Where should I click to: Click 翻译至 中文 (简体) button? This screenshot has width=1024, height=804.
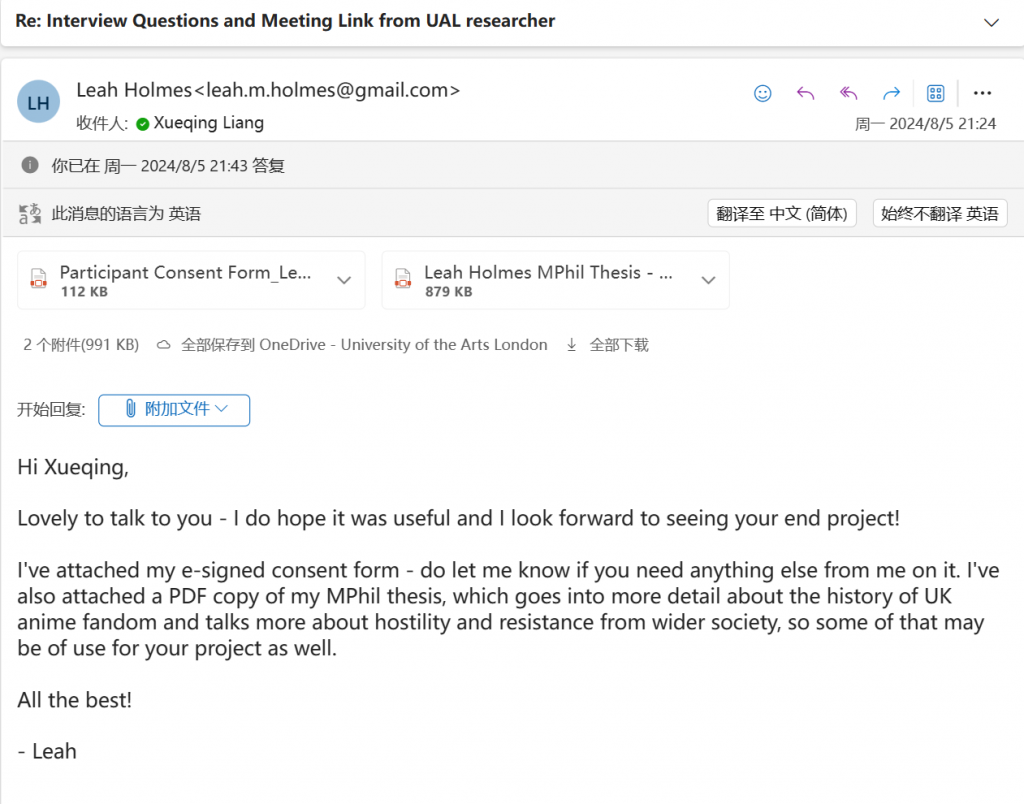tap(782, 214)
